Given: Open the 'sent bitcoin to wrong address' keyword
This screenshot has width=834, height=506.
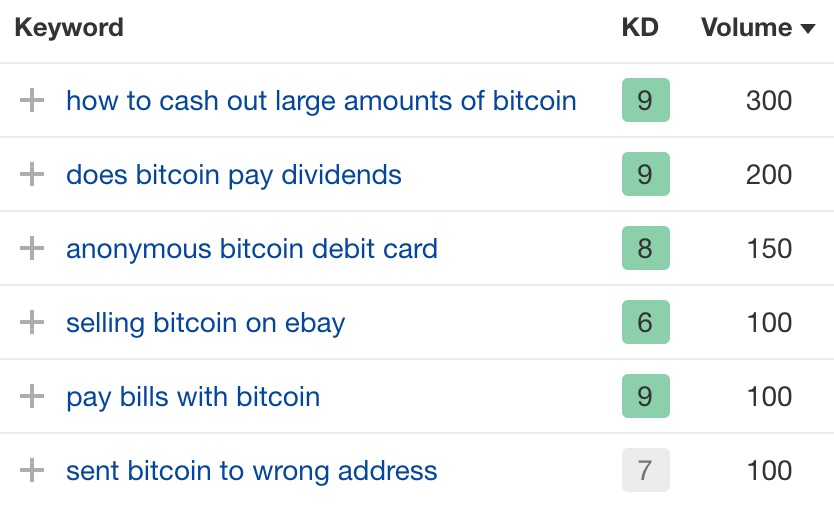Looking at the screenshot, I should click(252, 470).
